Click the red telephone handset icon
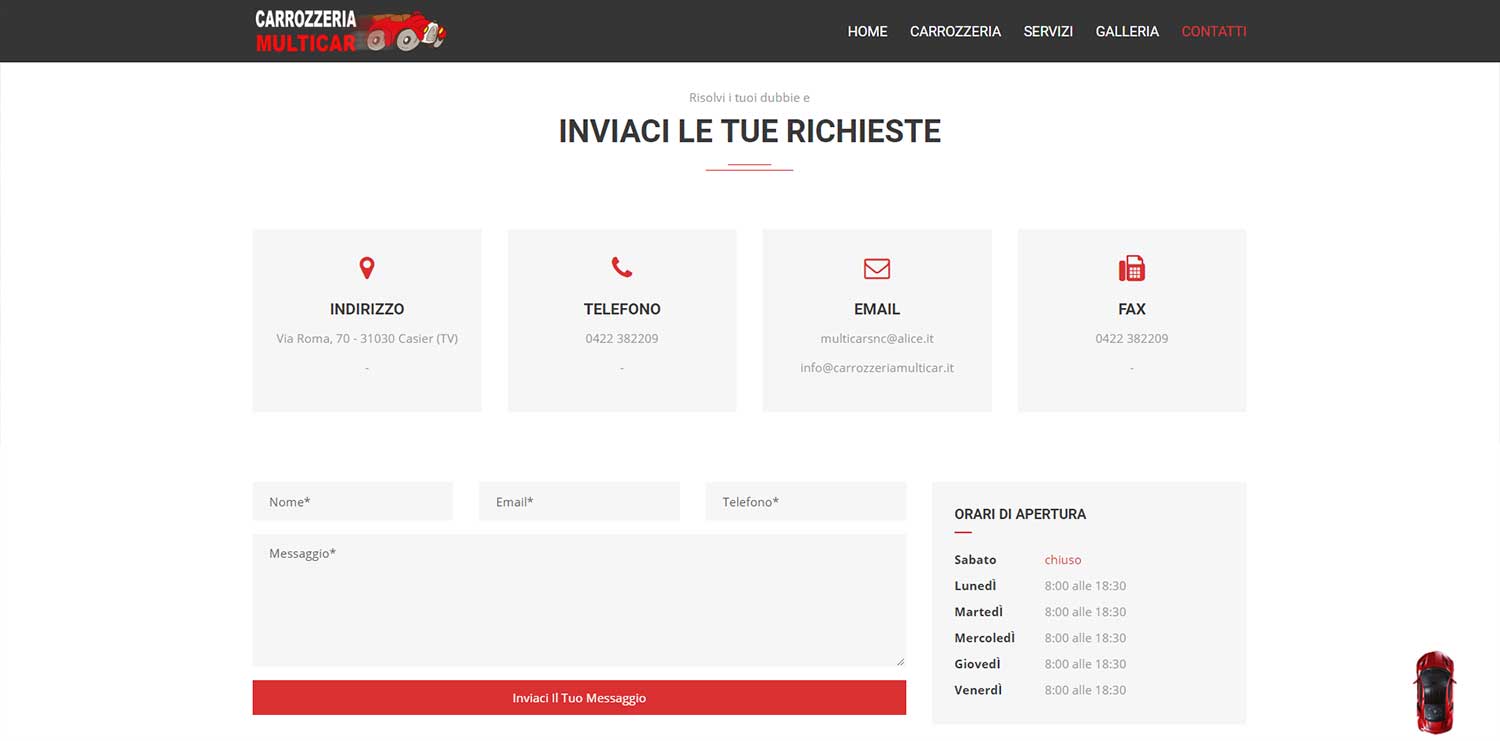 point(622,267)
